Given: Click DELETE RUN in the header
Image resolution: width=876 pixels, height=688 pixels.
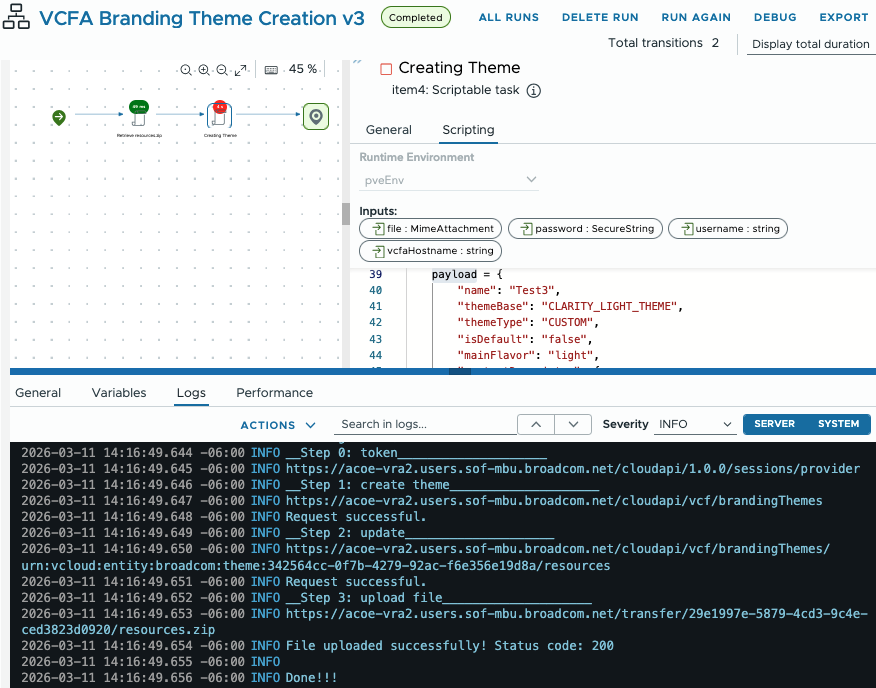Looking at the screenshot, I should point(600,18).
